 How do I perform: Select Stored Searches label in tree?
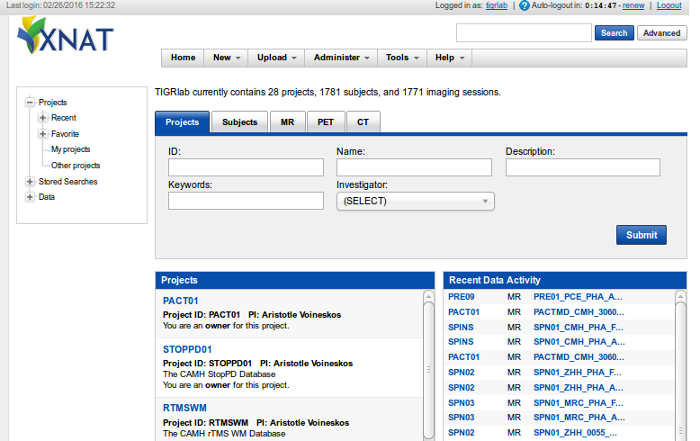click(x=68, y=182)
